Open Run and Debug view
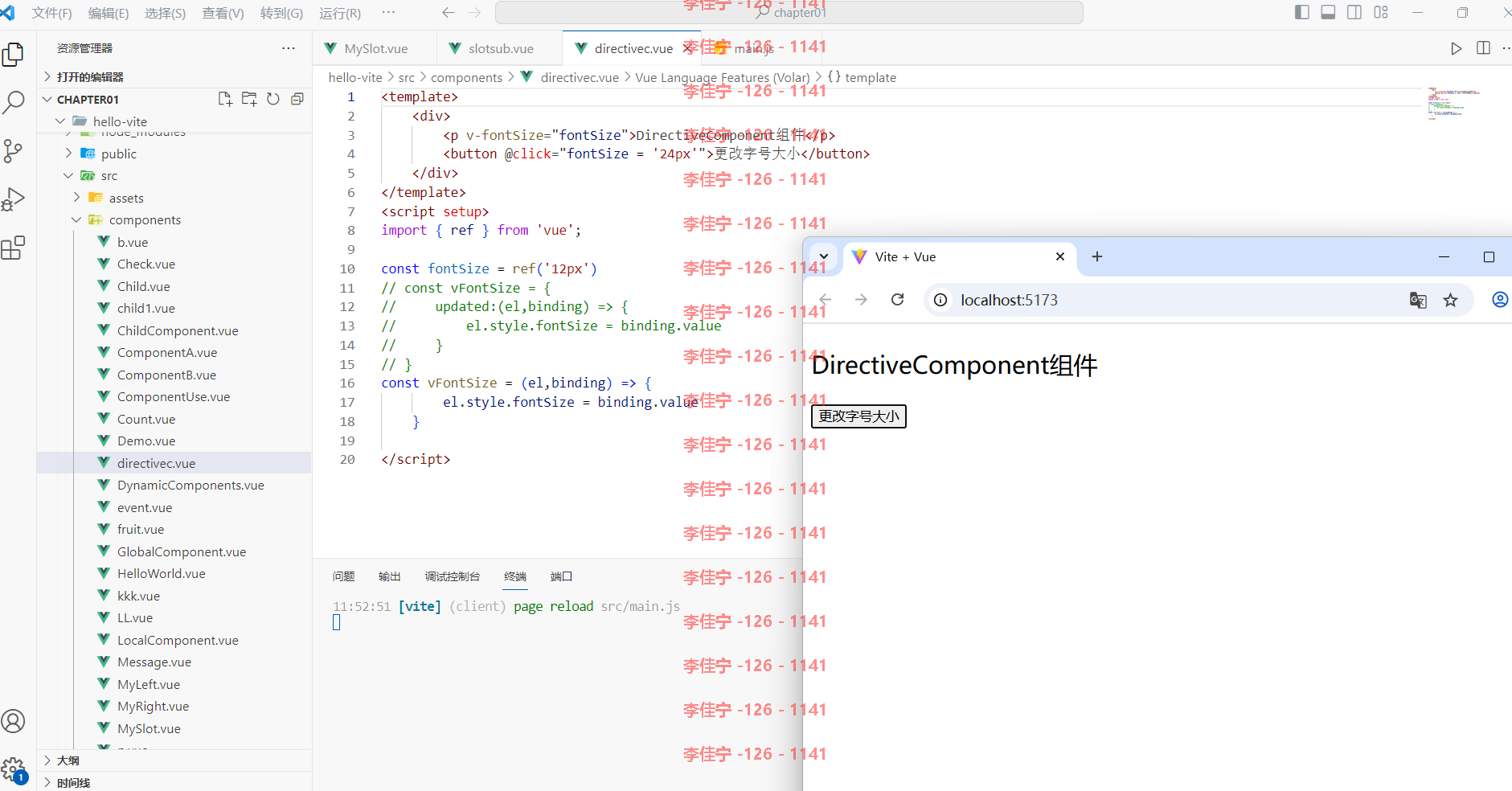This screenshot has height=791, width=1512. [x=14, y=199]
